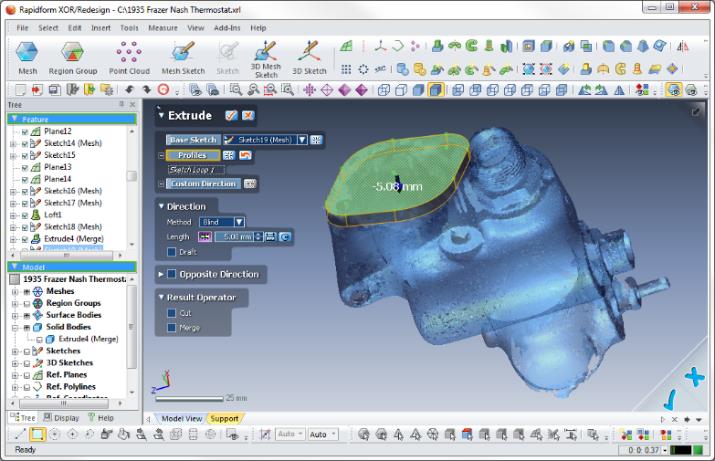Click the line select tool in bottom toolbar
This screenshot has width=715, height=461.
pos(20,434)
